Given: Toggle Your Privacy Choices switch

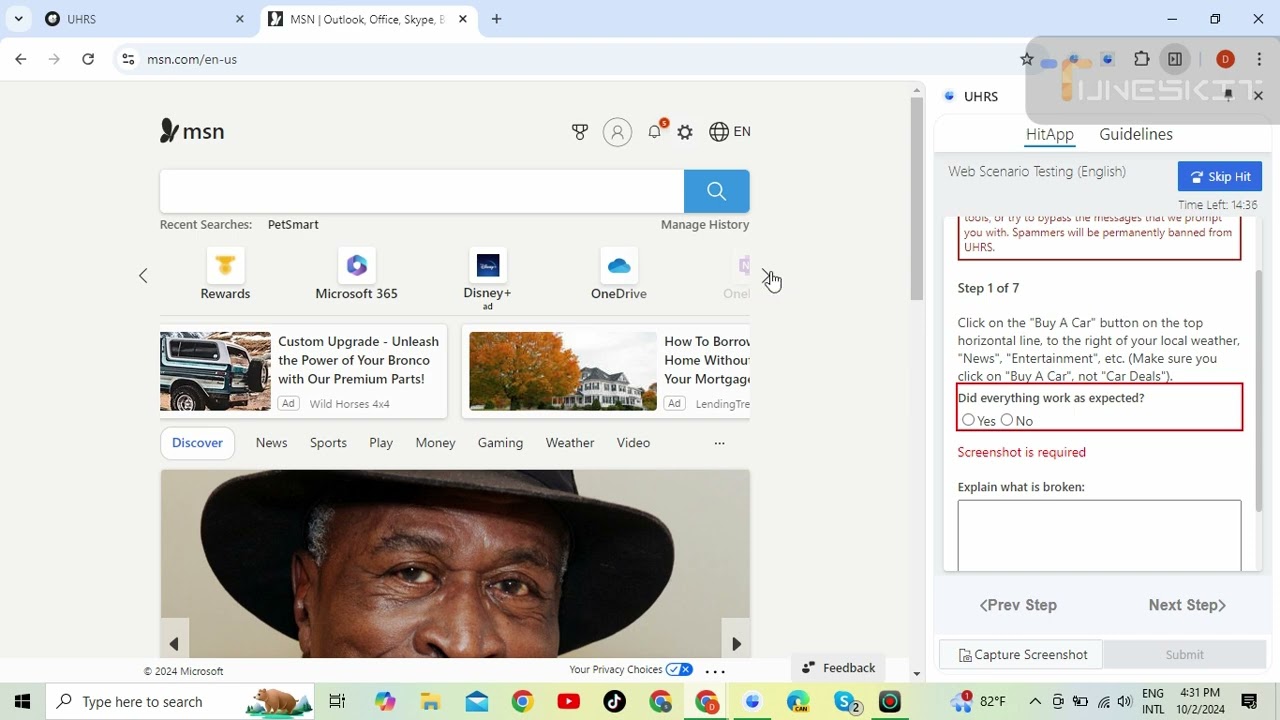Looking at the screenshot, I should (x=679, y=669).
